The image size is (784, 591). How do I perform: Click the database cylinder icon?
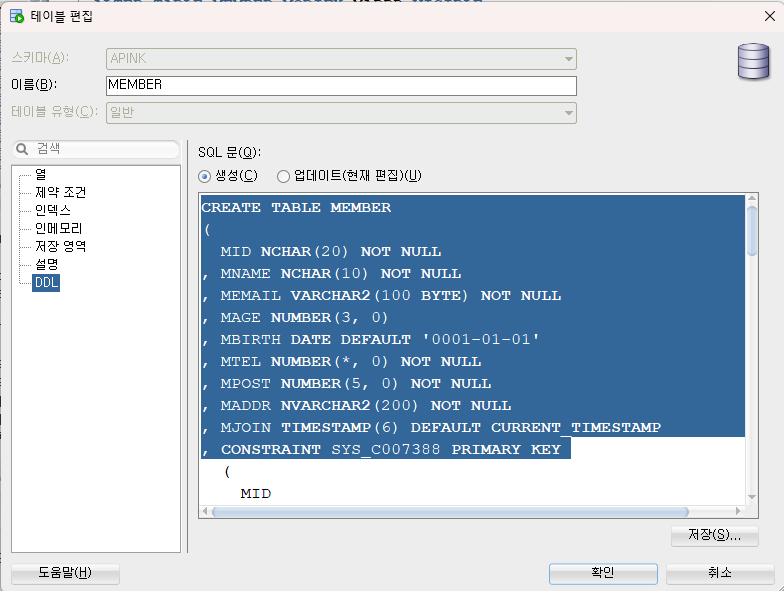[753, 61]
